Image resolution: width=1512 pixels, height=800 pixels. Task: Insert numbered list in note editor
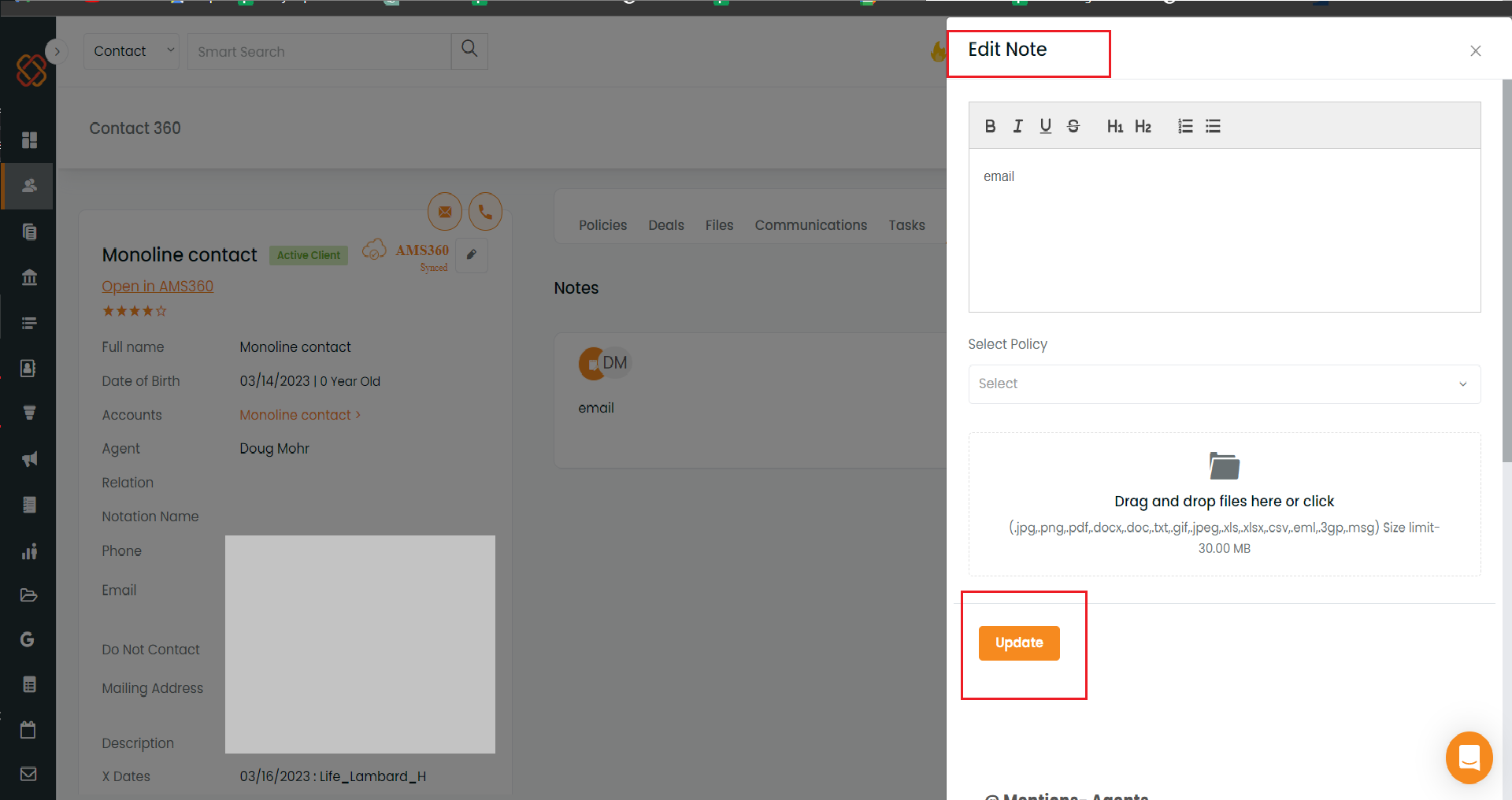(1185, 126)
